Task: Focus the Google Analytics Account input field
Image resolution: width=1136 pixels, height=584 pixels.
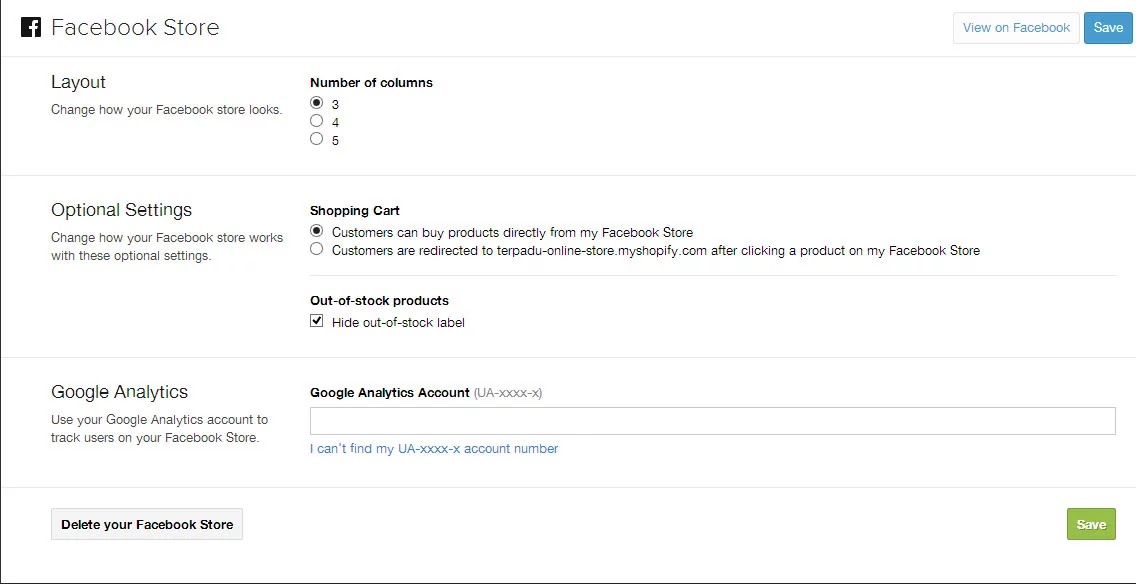Action: [712, 421]
